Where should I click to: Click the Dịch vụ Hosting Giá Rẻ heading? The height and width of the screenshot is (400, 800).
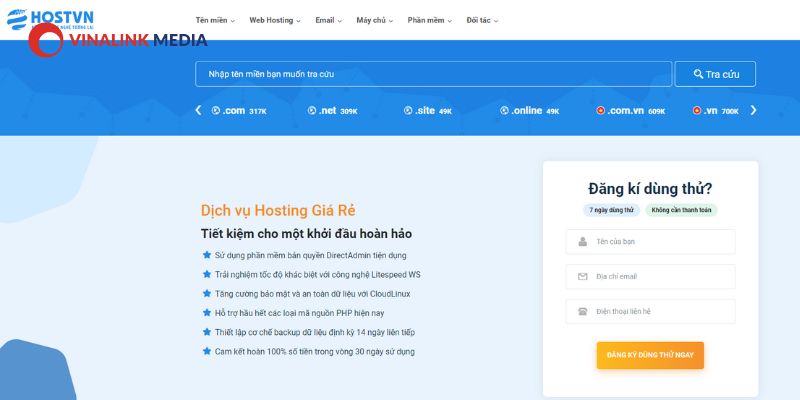pyautogui.click(x=278, y=210)
